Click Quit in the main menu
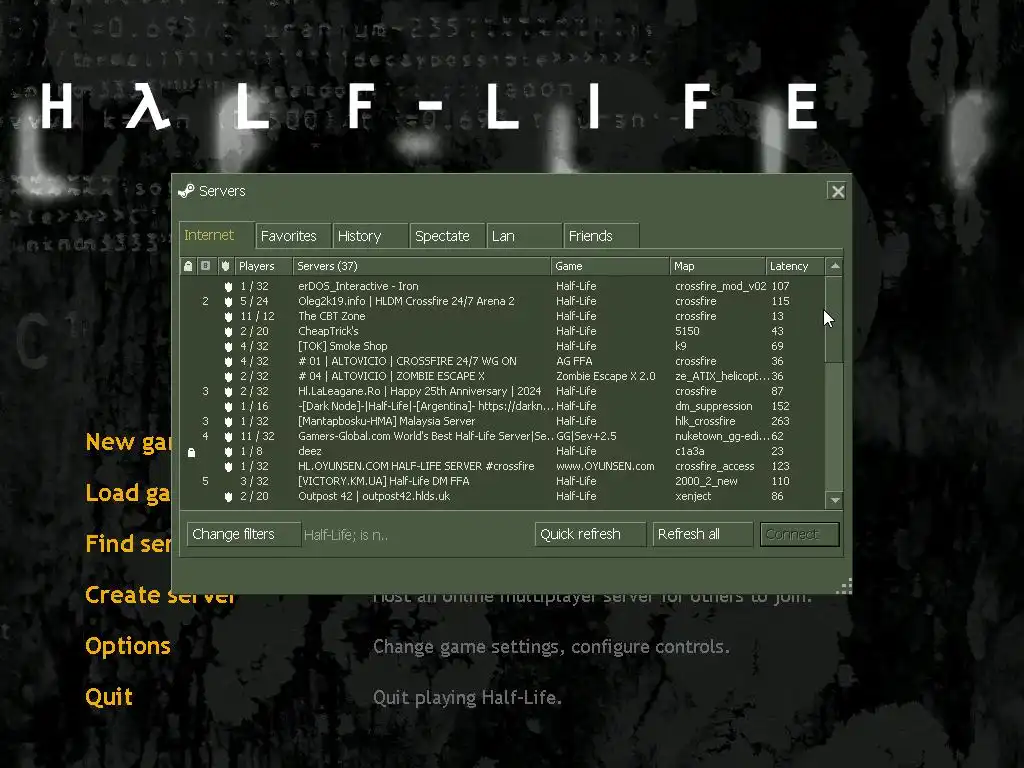1024x768 pixels. pyautogui.click(x=109, y=697)
